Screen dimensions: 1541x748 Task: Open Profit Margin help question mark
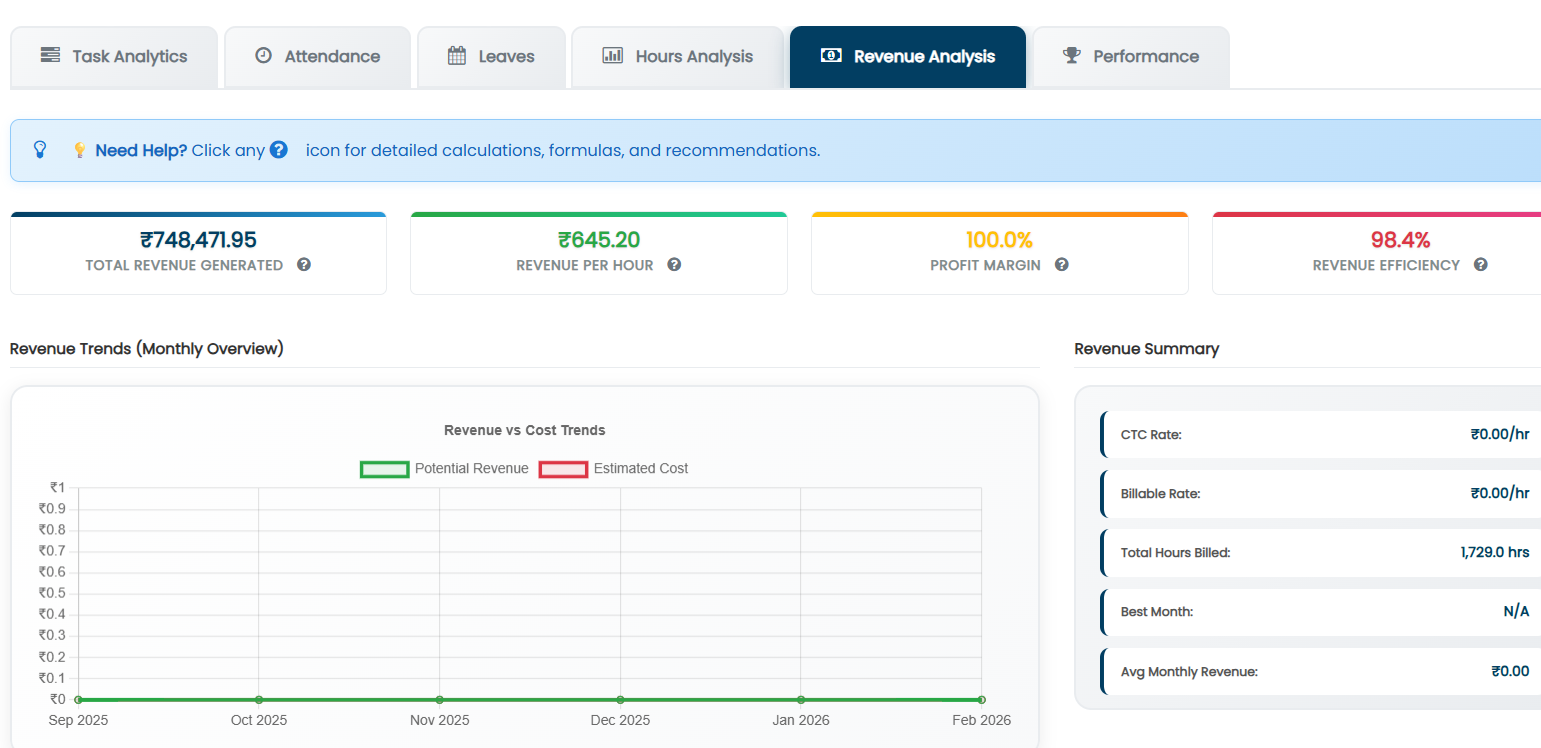pos(1062,265)
